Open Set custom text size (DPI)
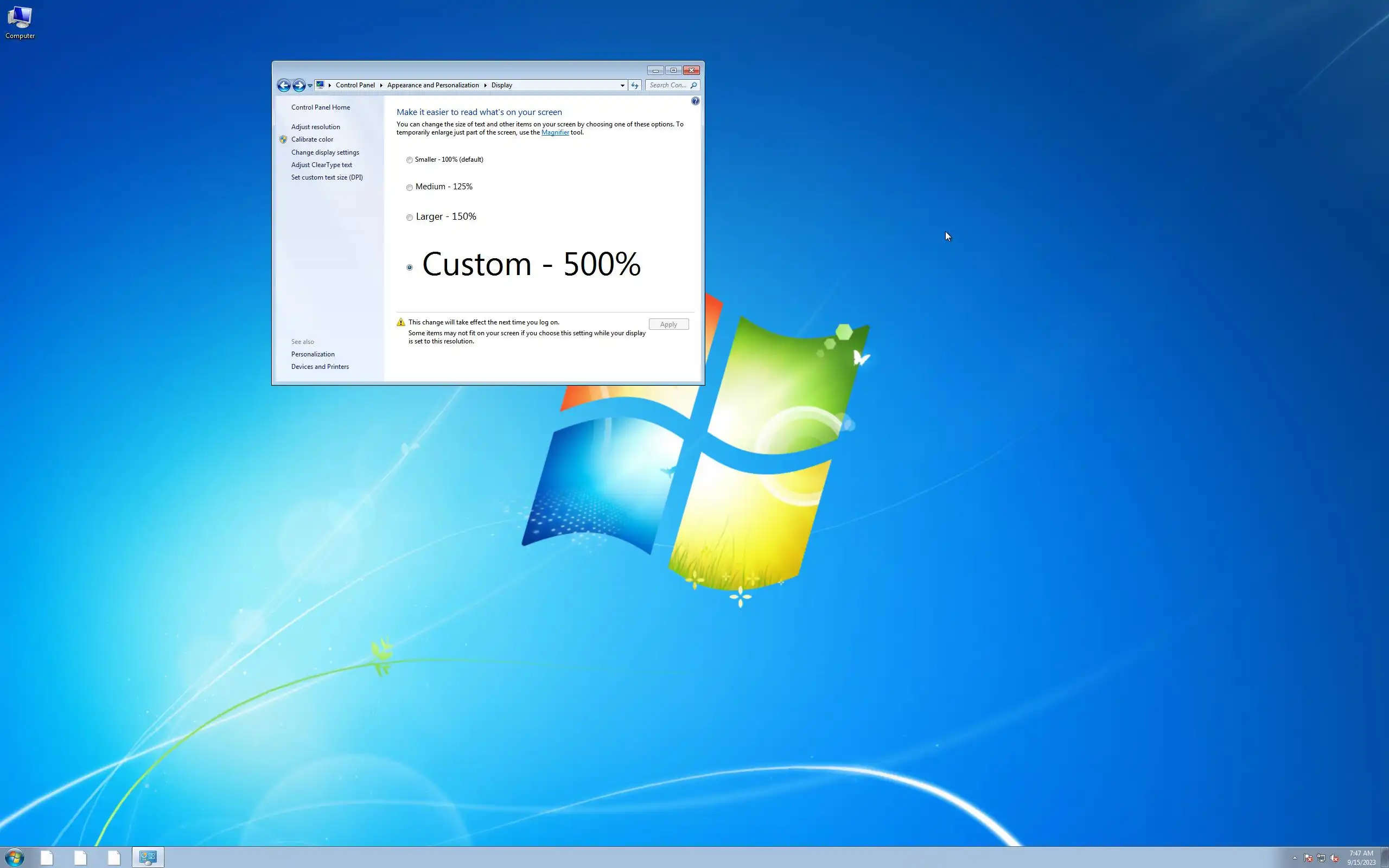1389x868 pixels. click(x=327, y=177)
